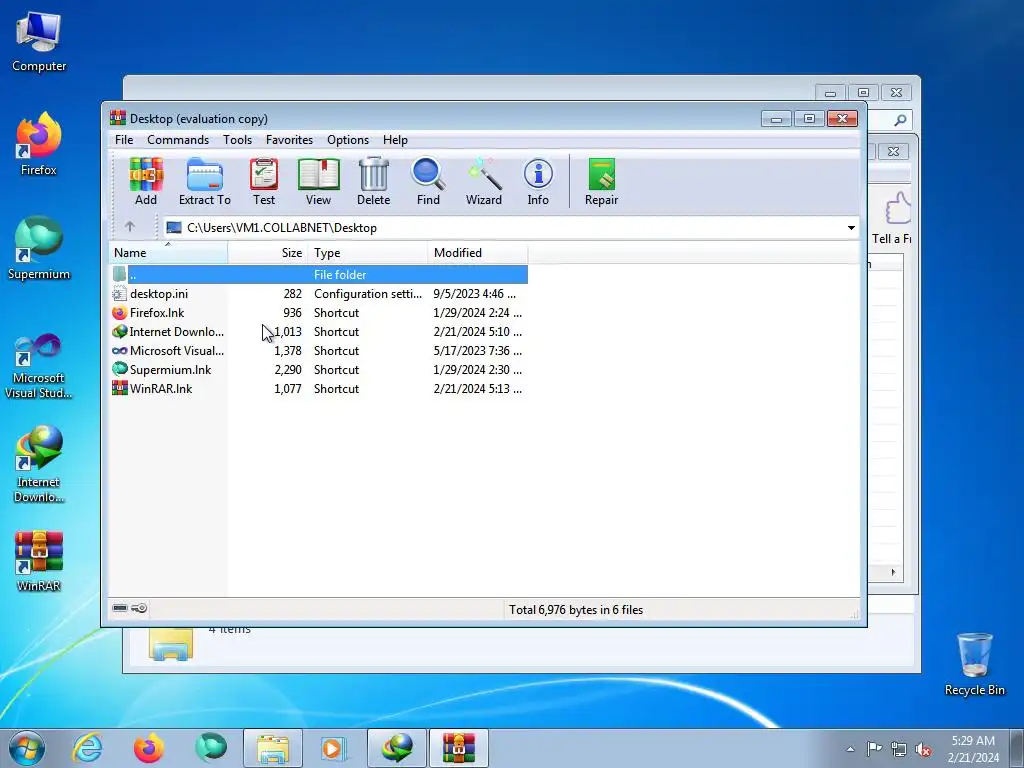Open Windows Start menu orb
The height and width of the screenshot is (768, 1024).
pyautogui.click(x=27, y=748)
